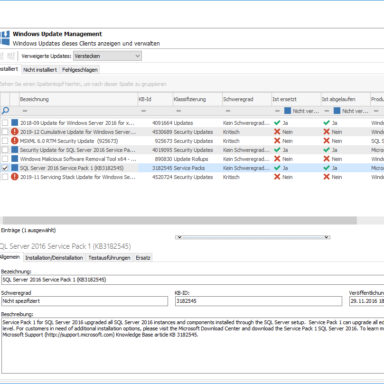Screen dimensions: 384x384
Task: Click blue icon of SQL Server 2016 Service Pack 1 row
Action: (15, 168)
